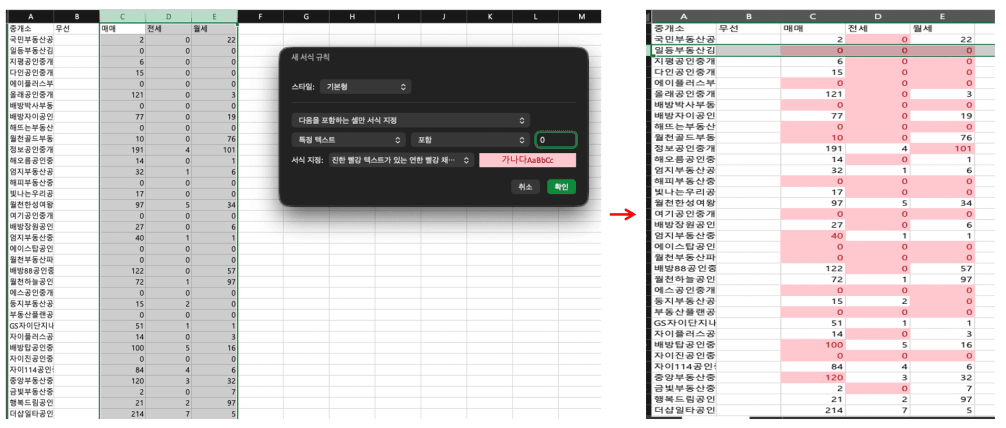The width and height of the screenshot is (1006, 428).
Task: Select column A header in original sheet
Action: 30,16
